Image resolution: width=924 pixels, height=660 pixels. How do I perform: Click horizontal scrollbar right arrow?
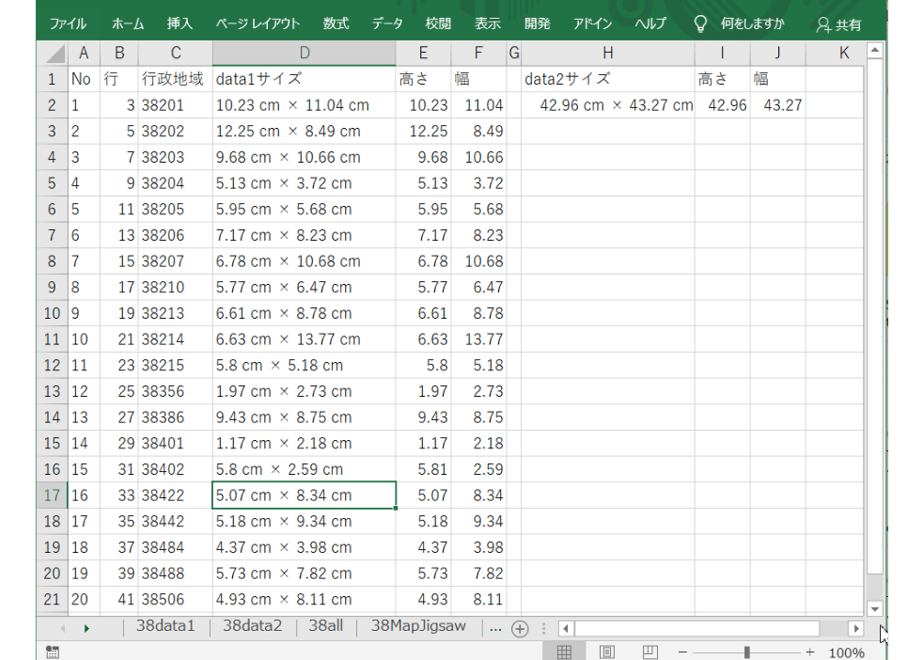(x=856, y=629)
